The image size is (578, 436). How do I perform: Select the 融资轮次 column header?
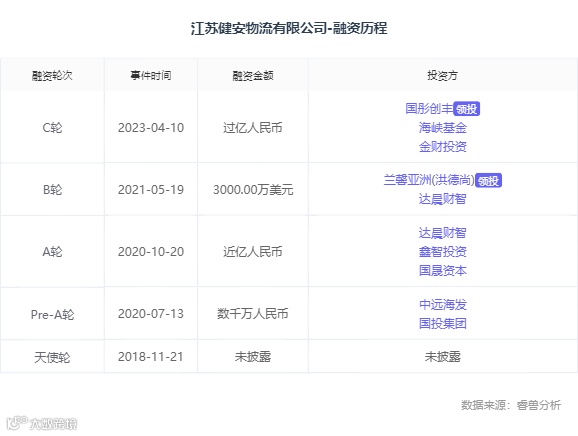pos(52,76)
